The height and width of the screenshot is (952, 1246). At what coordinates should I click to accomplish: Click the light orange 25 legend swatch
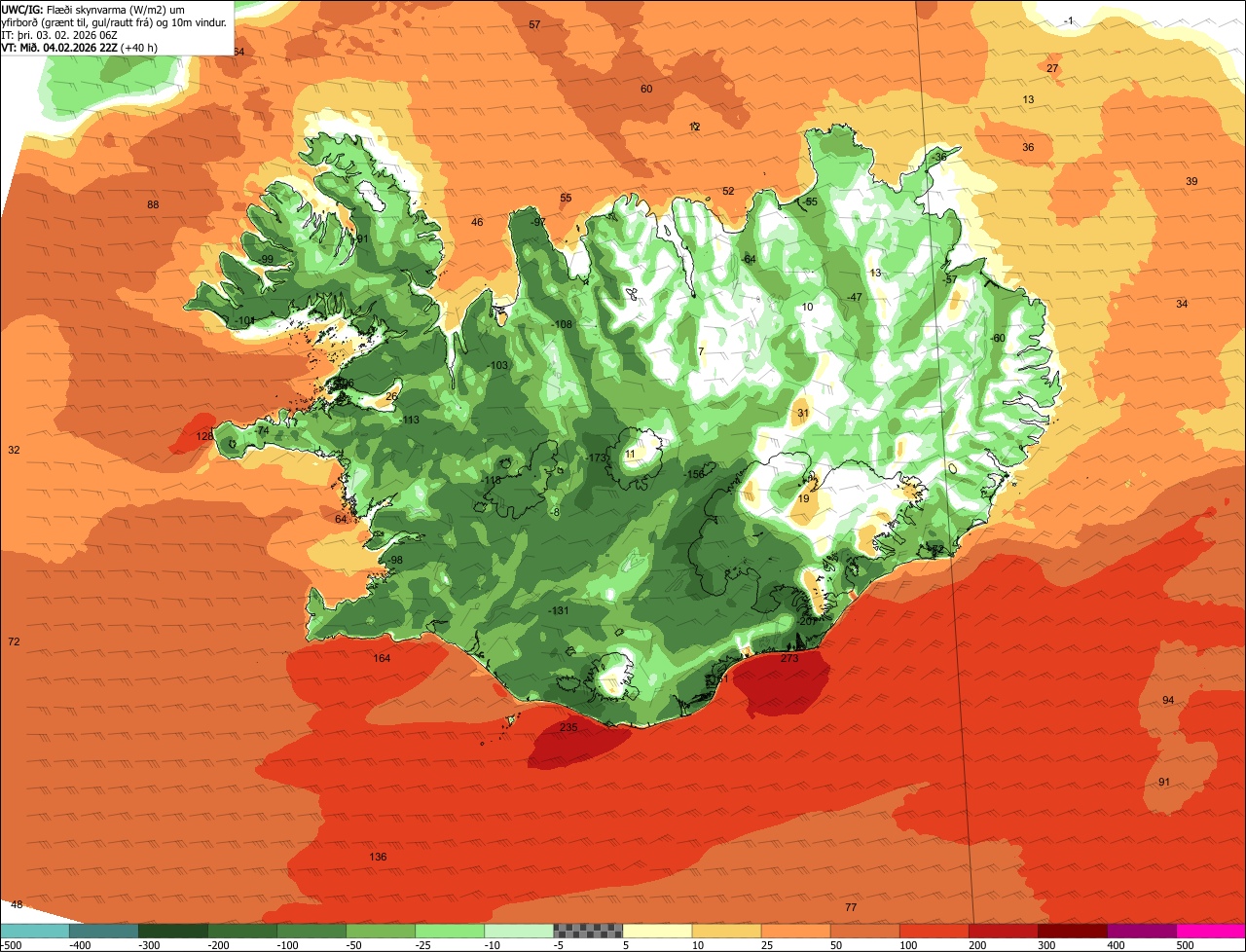[x=795, y=931]
